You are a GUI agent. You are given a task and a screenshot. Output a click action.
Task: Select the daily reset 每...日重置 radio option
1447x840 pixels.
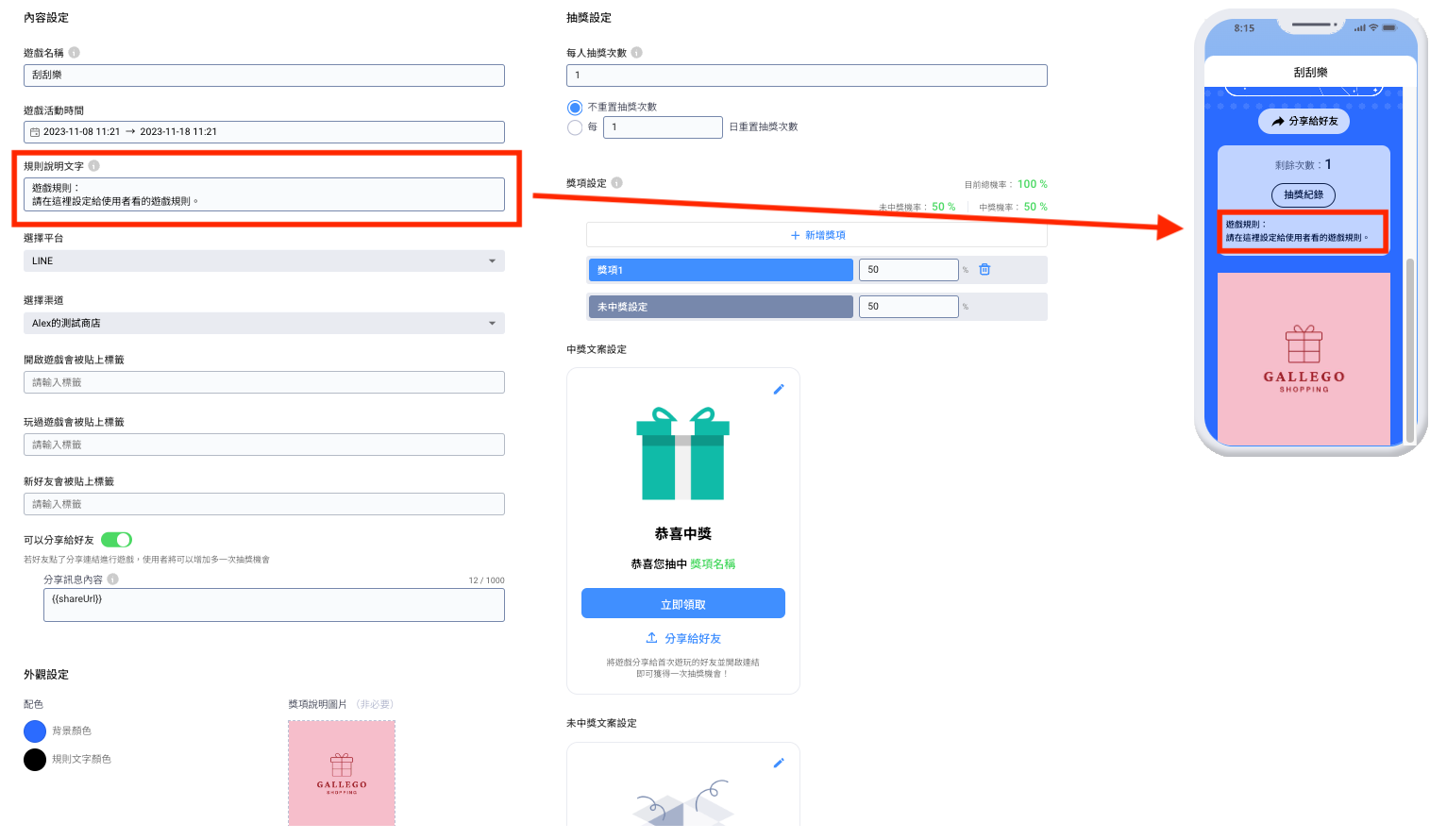pyautogui.click(x=575, y=127)
